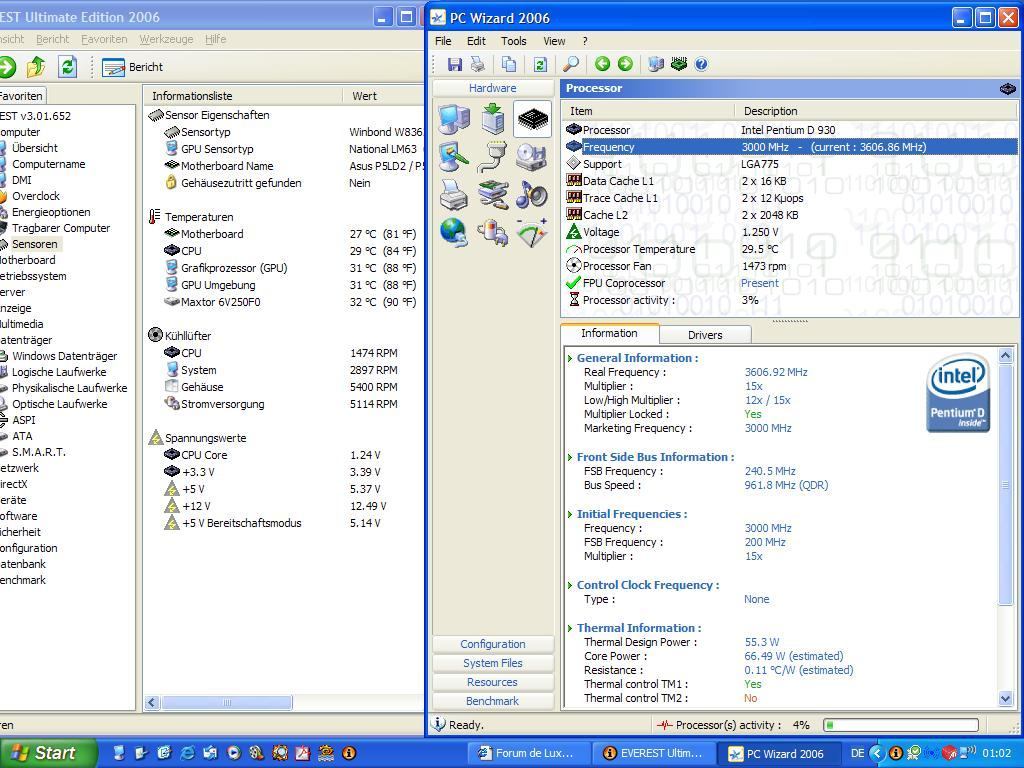1024x768 pixels.
Task: Open the Hilfe menu in EVEREST
Action: pos(216,39)
